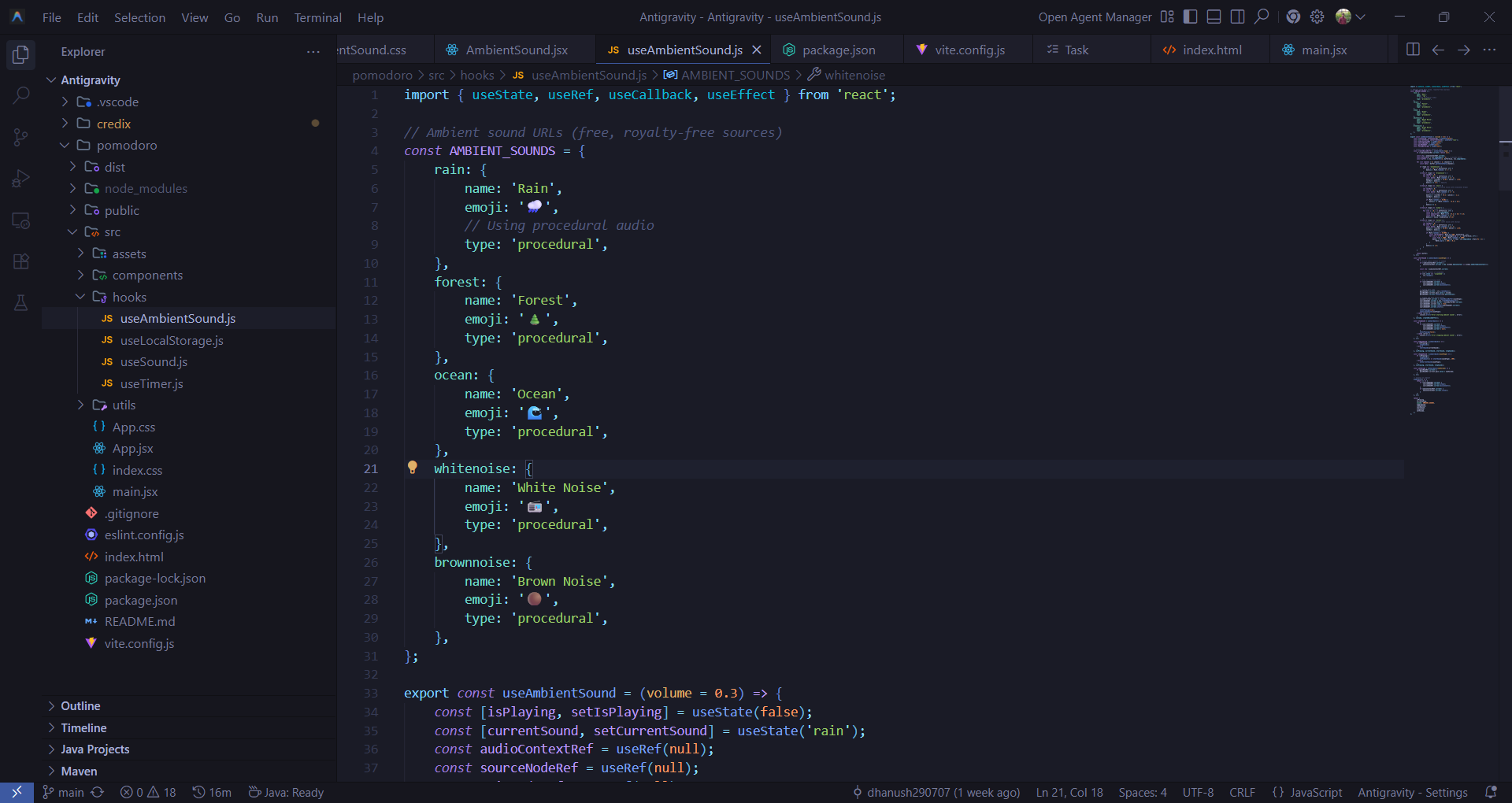This screenshot has height=803, width=1512.
Task: Expand the Outline section
Action: [80, 706]
